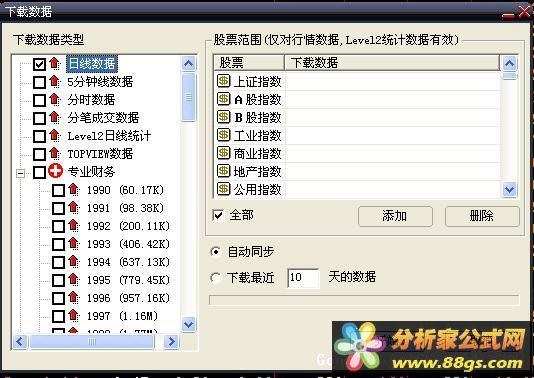Click the tree horizontal scroll-right arrow

(171, 341)
